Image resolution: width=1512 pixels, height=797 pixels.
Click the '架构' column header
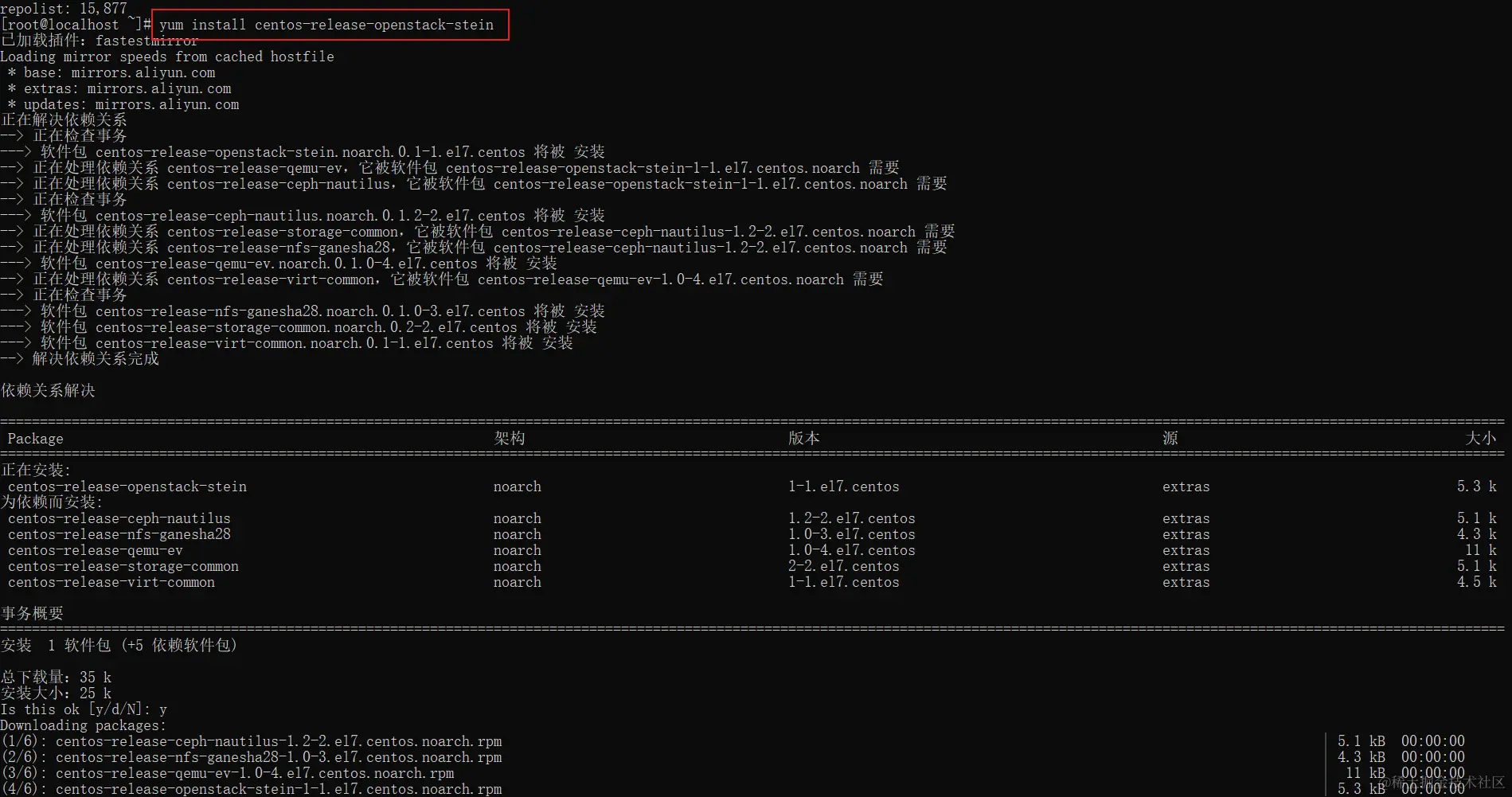point(510,439)
